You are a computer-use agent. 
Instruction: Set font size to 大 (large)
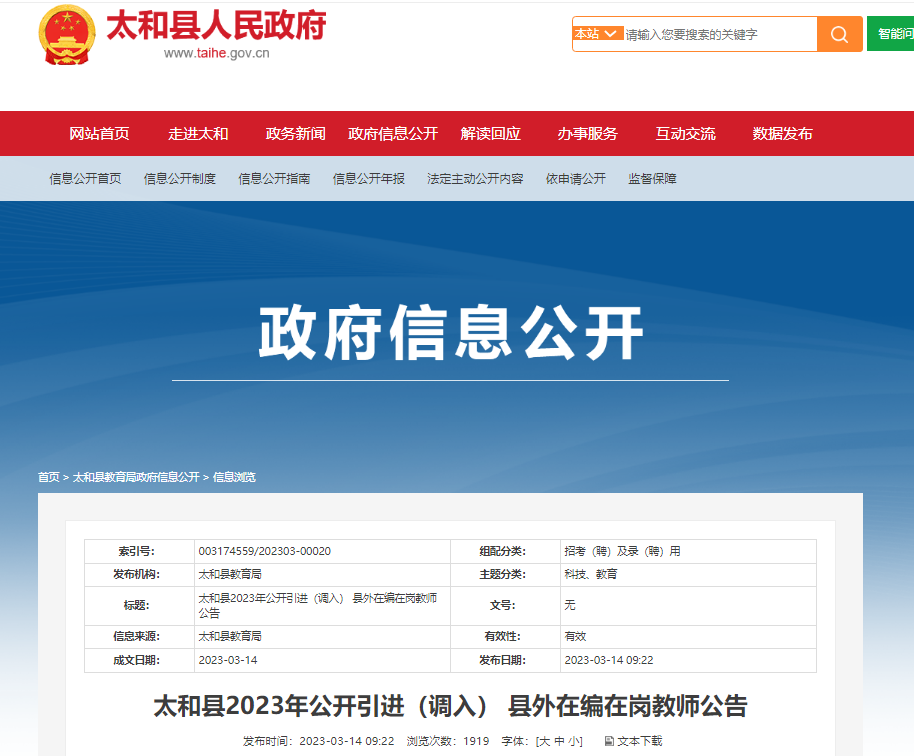544,741
